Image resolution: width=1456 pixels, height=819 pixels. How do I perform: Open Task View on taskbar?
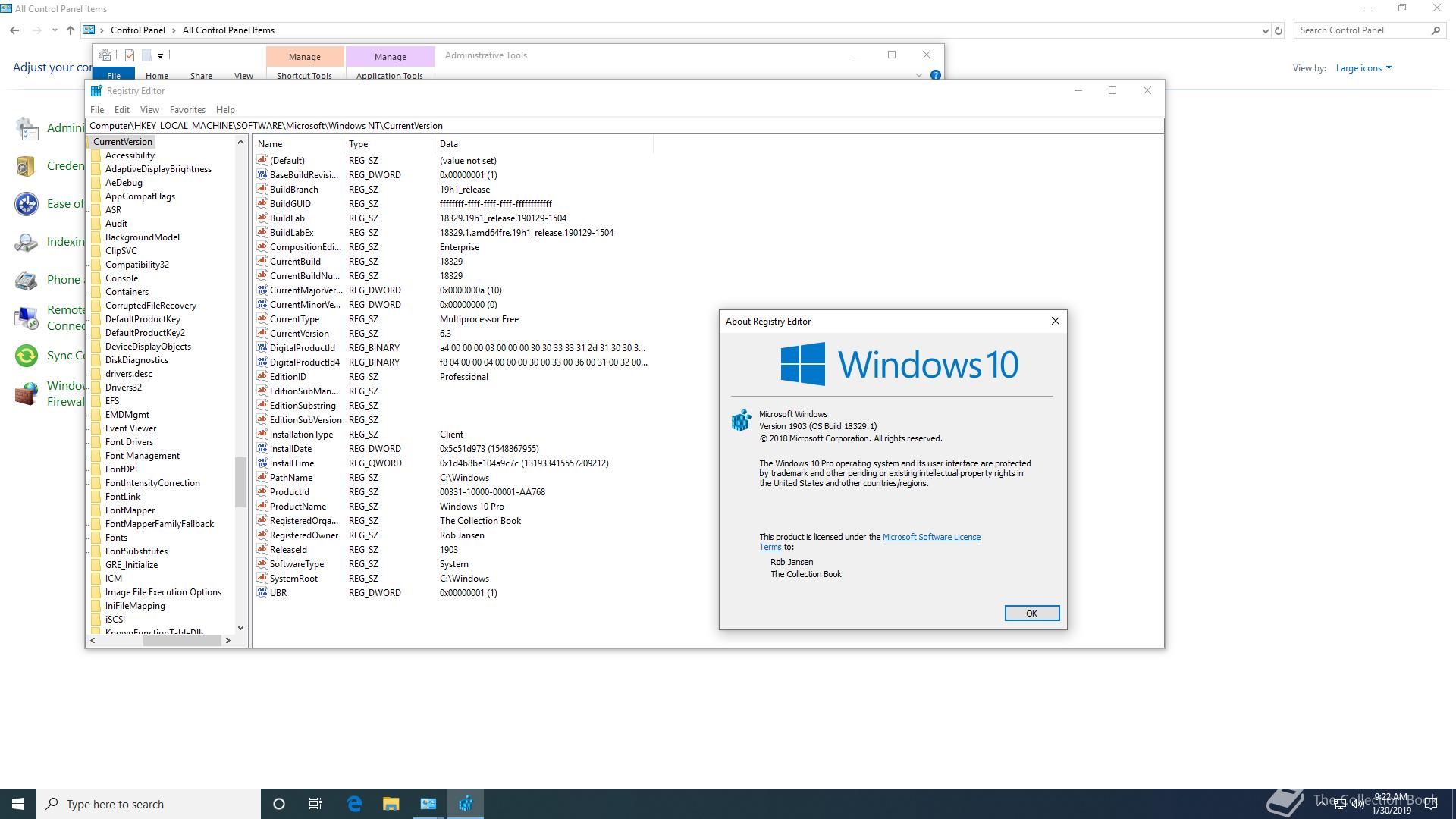[315, 804]
